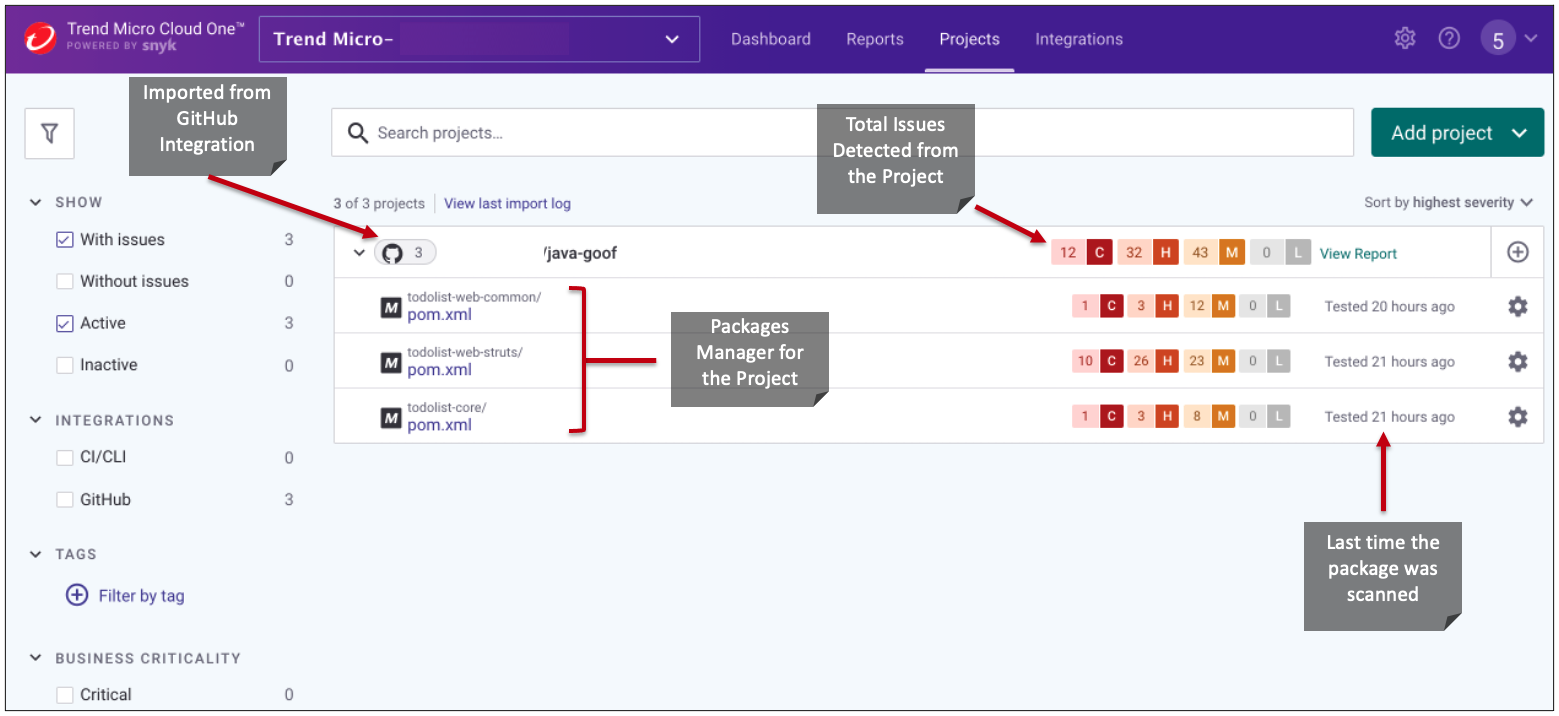Screen dimensions: 1559x716
Task: Open the Add project dropdown
Action: coord(1457,133)
